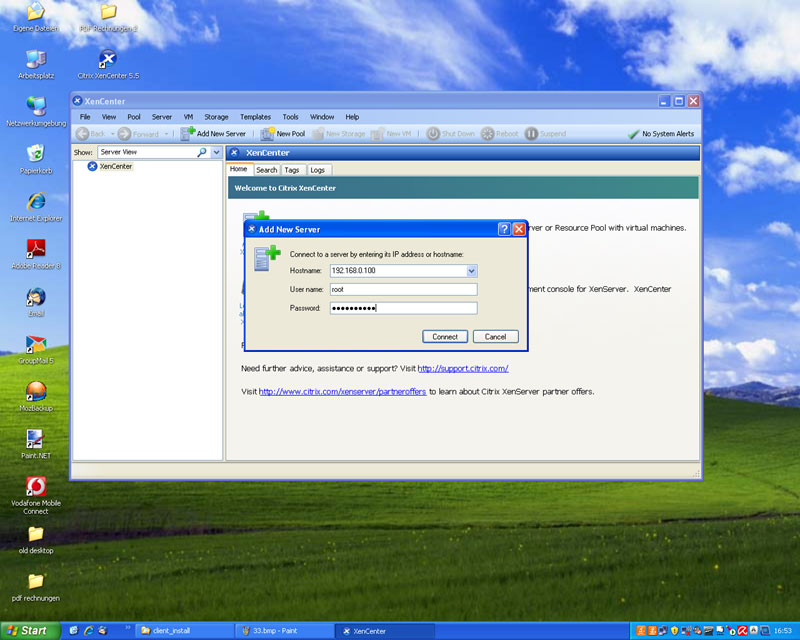Viewport: 800px width, 640px height.
Task: Expand the Server View dropdown arrow
Action: click(216, 152)
